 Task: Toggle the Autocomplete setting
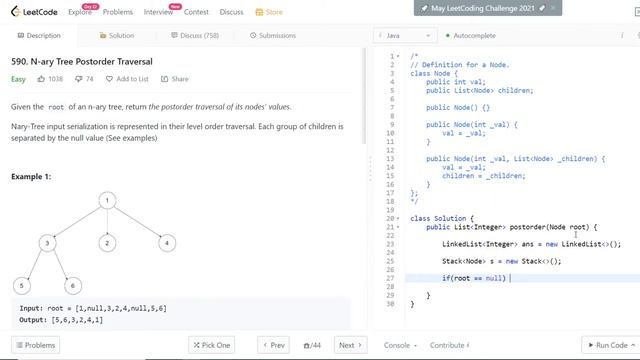[471, 36]
